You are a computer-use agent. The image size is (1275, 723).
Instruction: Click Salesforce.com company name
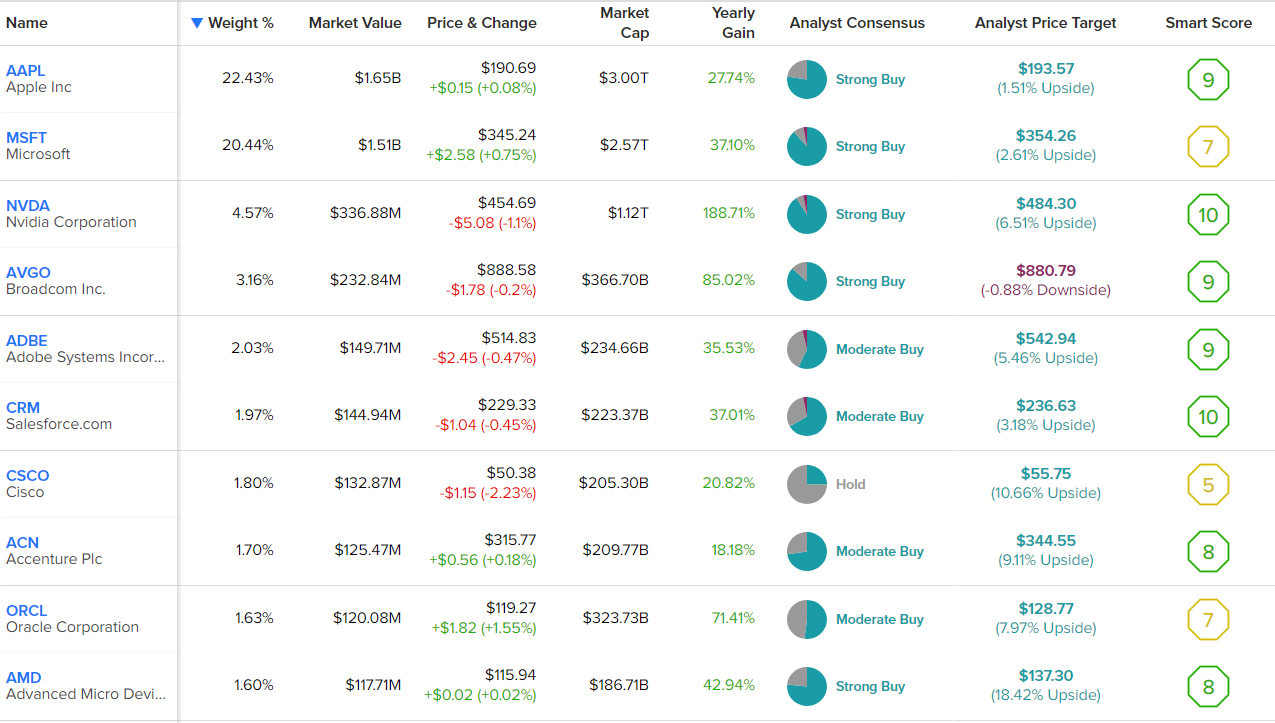pos(59,424)
